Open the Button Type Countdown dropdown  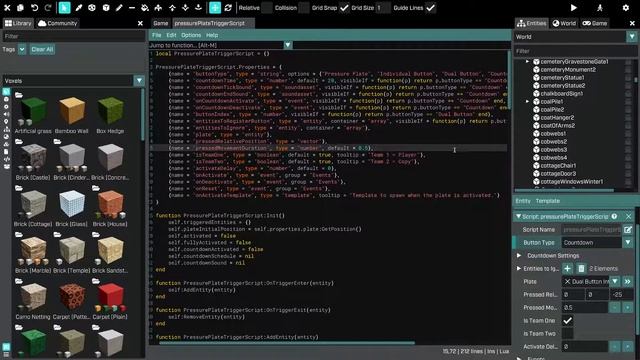pos(628,243)
